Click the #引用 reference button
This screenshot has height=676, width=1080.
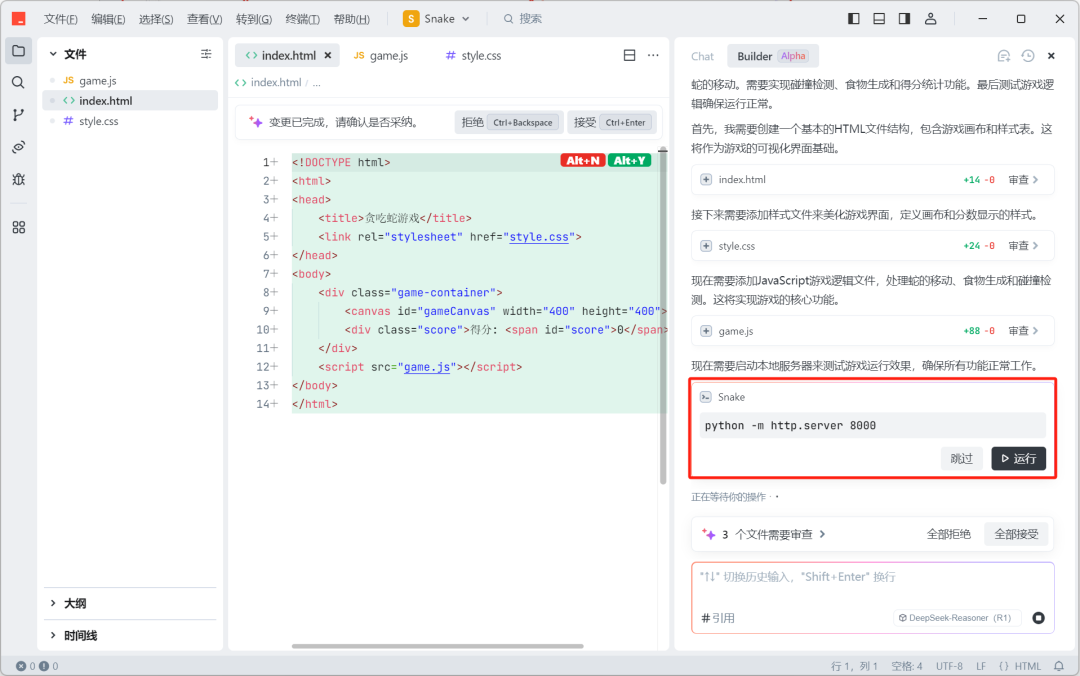click(718, 618)
